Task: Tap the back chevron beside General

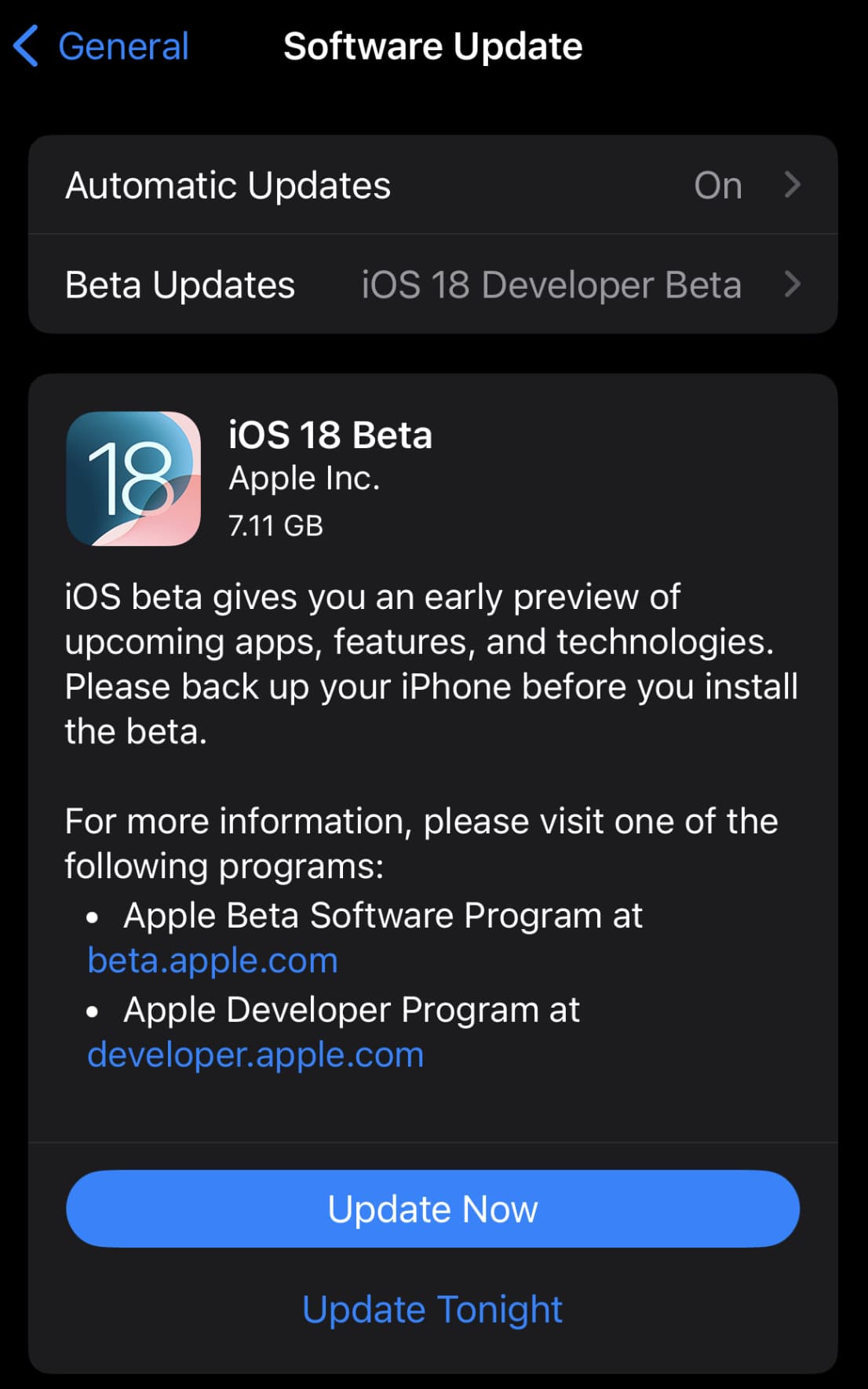Action: click(x=27, y=46)
